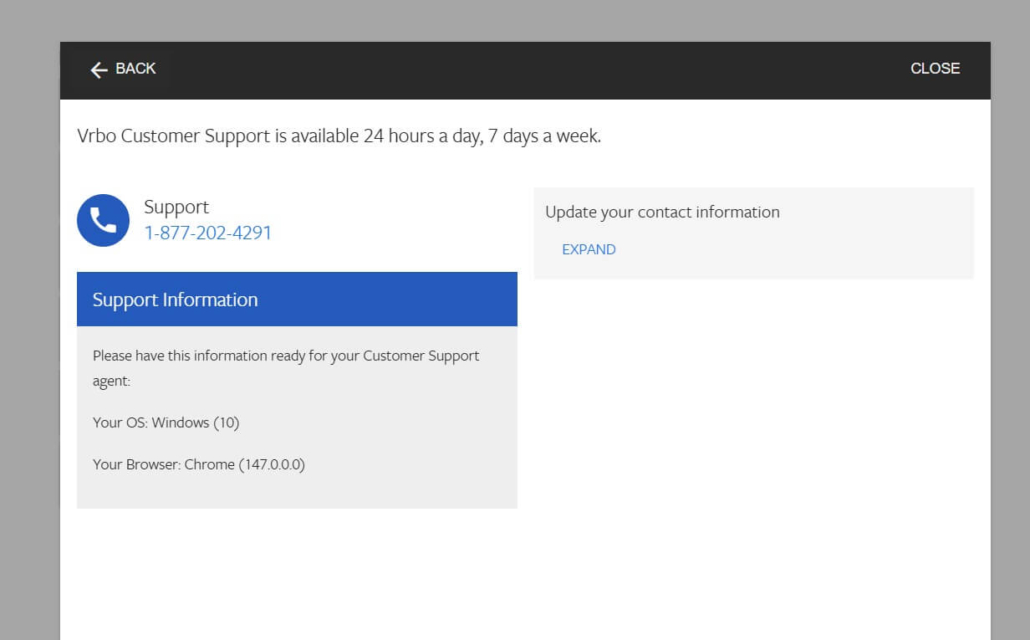Click the "Support" label above the phone number

point(176,207)
